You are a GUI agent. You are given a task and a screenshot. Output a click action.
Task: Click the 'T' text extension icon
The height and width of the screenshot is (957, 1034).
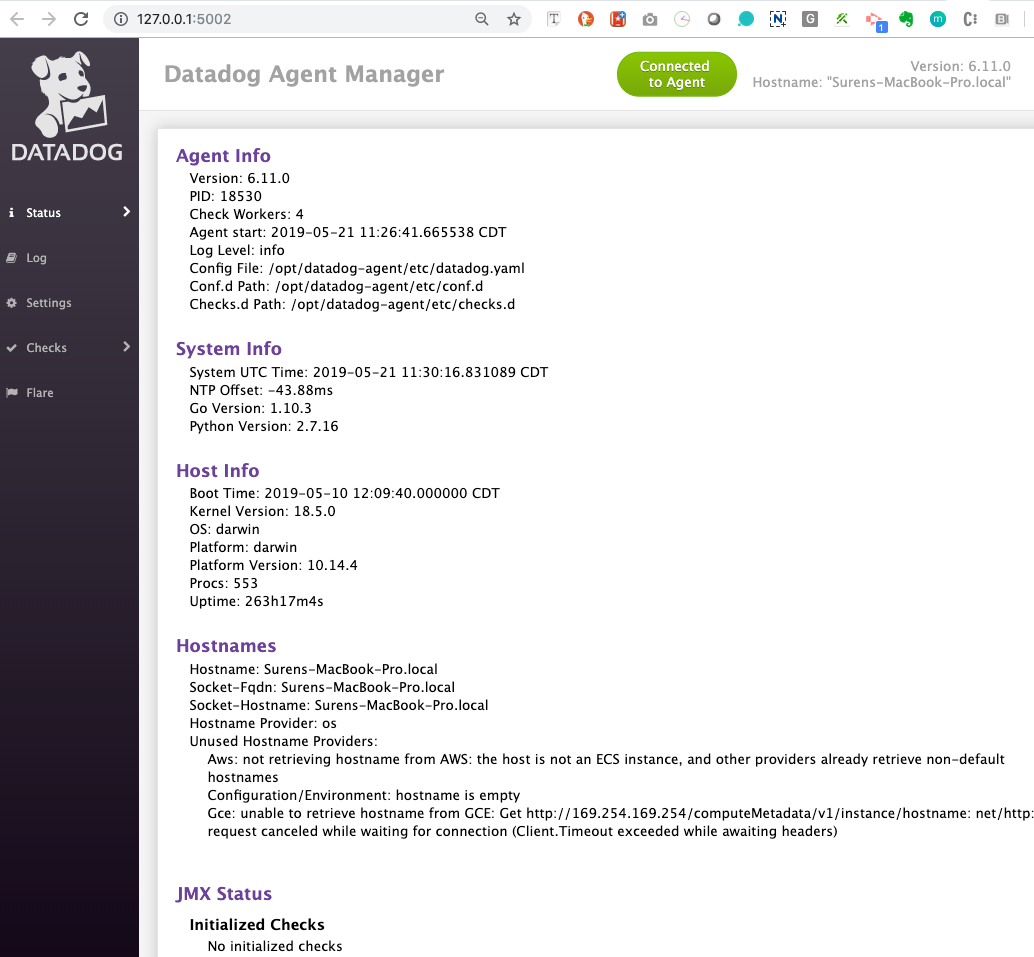tap(554, 19)
